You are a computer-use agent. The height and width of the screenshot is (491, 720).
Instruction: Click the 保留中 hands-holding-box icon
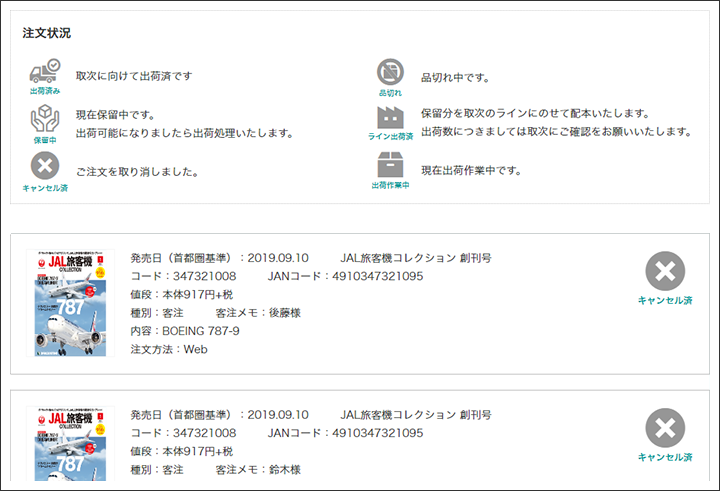pos(45,119)
